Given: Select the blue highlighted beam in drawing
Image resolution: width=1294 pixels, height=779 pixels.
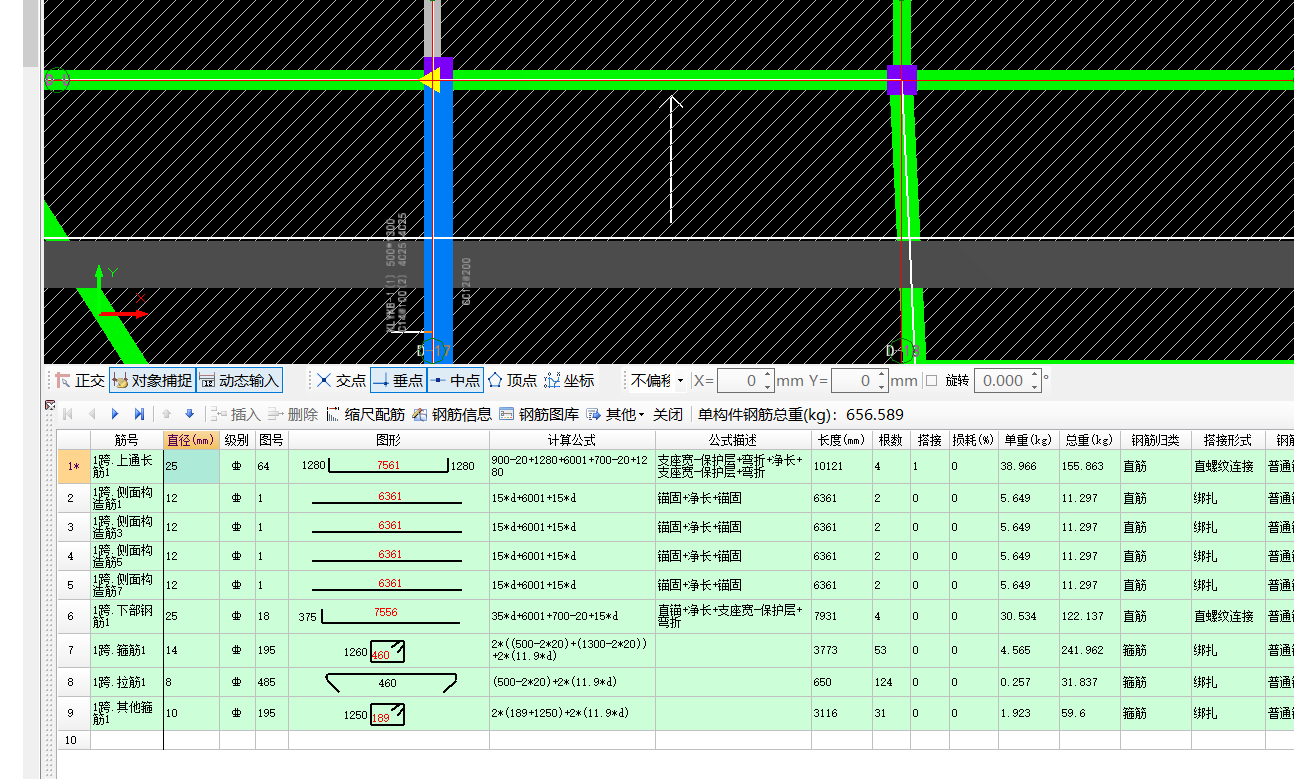Looking at the screenshot, I should (438, 220).
